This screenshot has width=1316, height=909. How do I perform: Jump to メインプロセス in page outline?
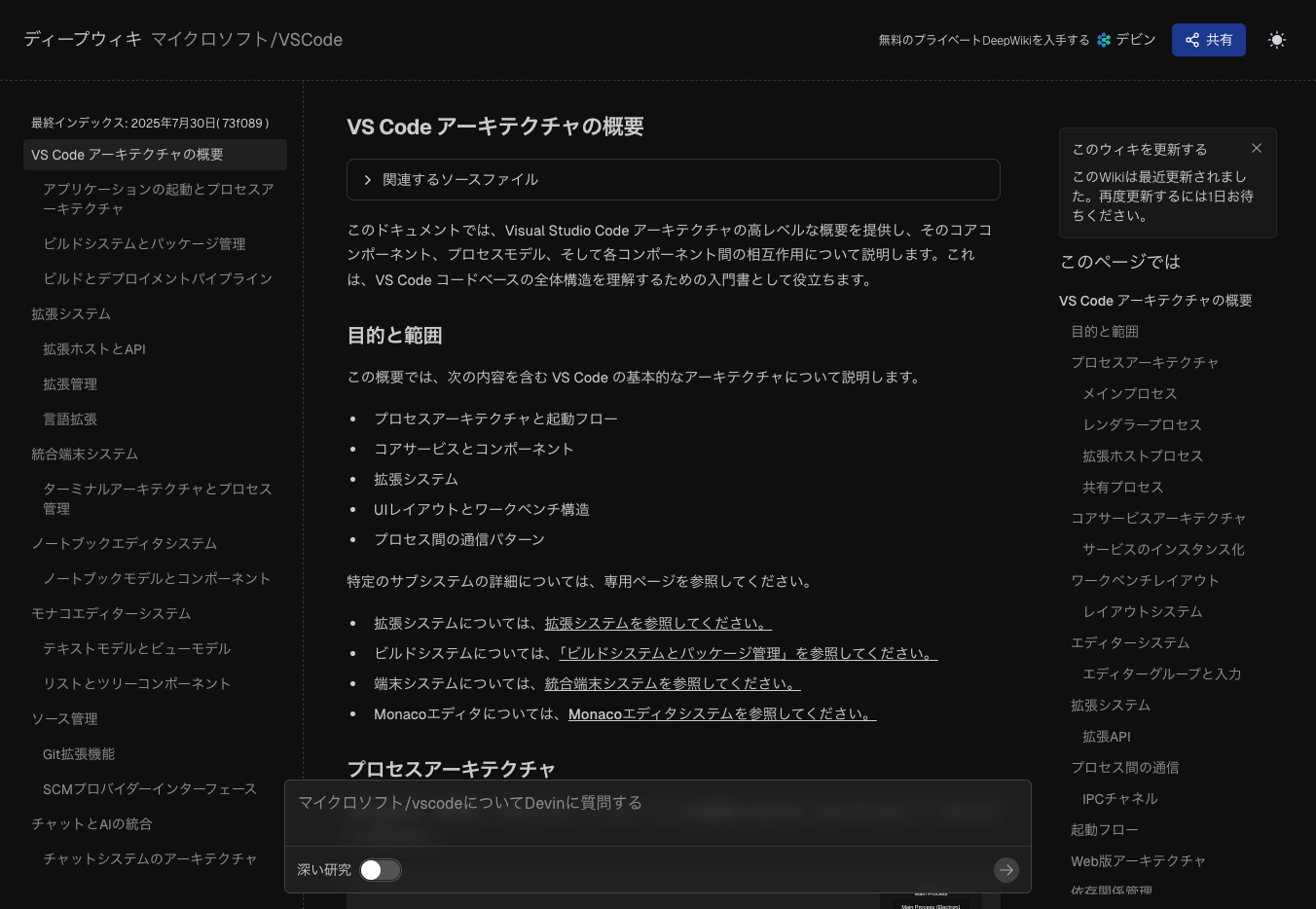[x=1130, y=393]
